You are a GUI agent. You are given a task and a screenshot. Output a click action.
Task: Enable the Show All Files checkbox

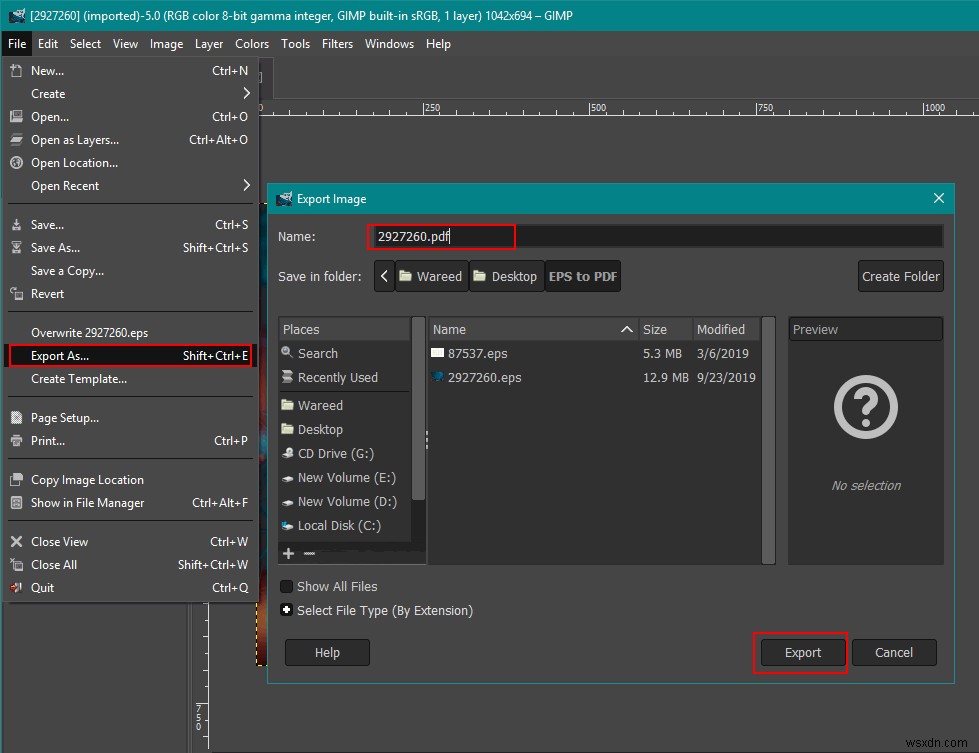287,587
